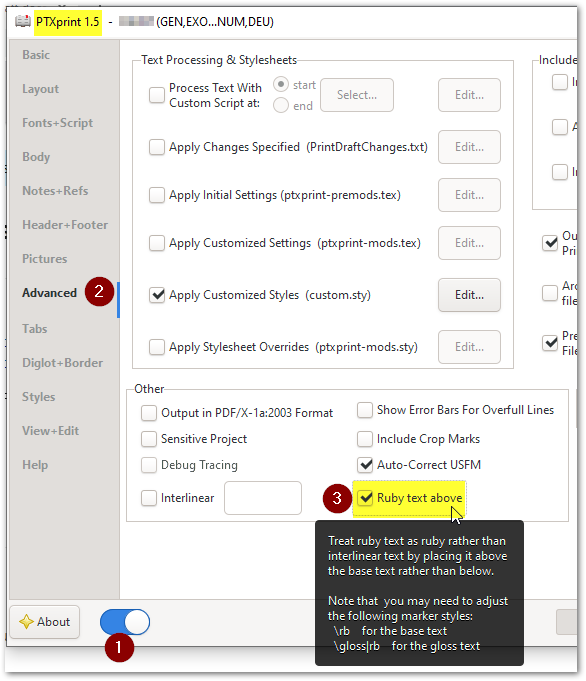The image size is (586, 681).
Task: Select the 'start' radio button
Action: 281,84
